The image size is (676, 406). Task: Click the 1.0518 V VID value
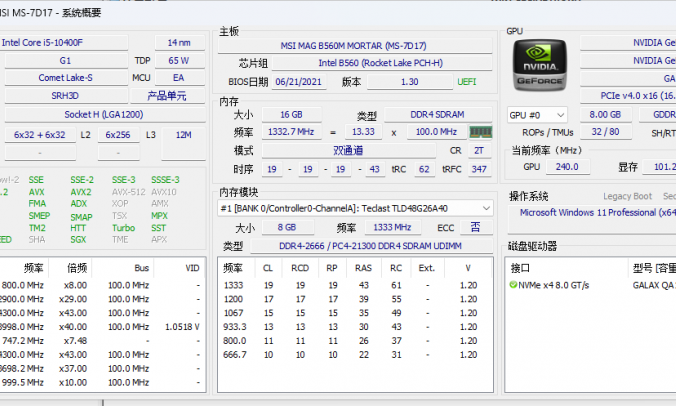[182, 327]
